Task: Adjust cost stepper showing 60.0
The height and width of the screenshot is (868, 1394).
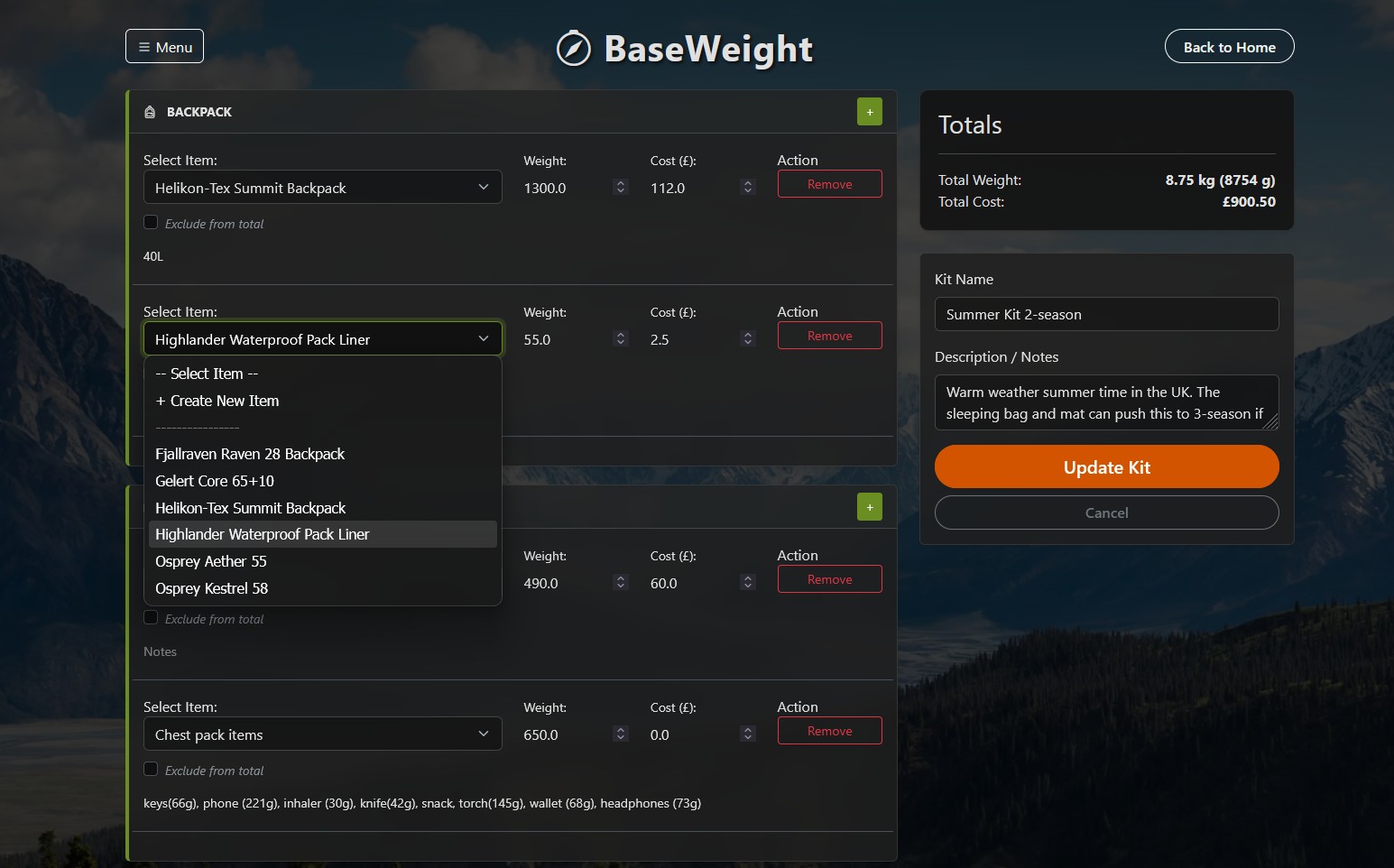Action: (x=747, y=583)
